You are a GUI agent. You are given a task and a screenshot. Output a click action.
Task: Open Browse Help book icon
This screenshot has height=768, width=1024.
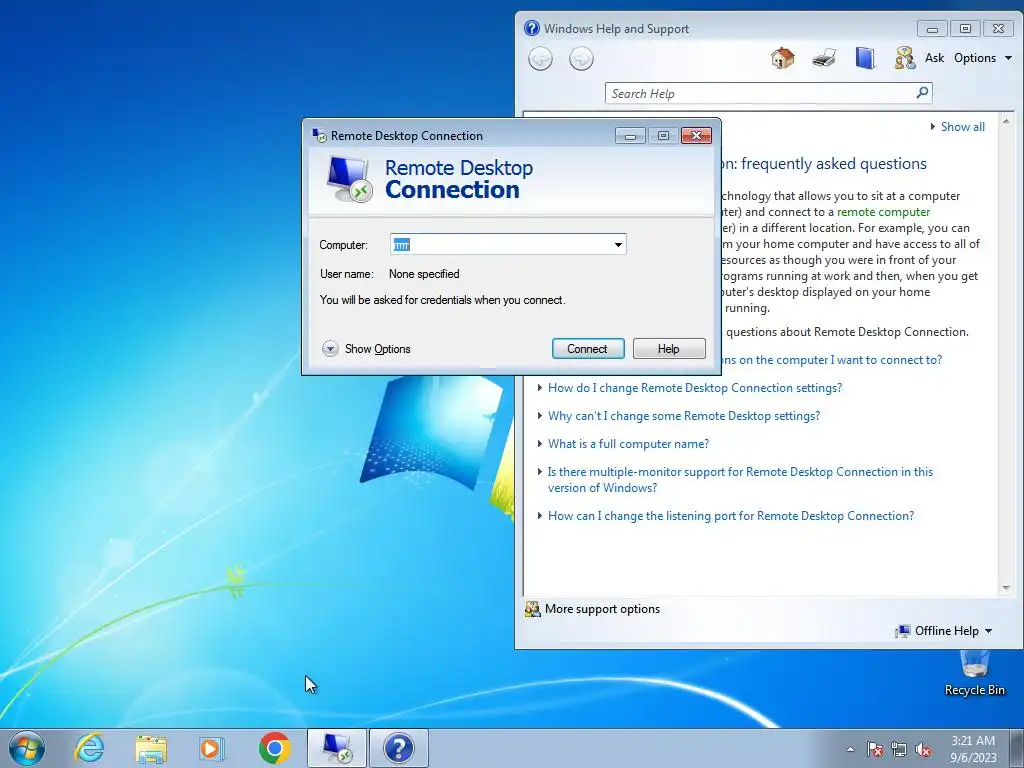point(865,58)
